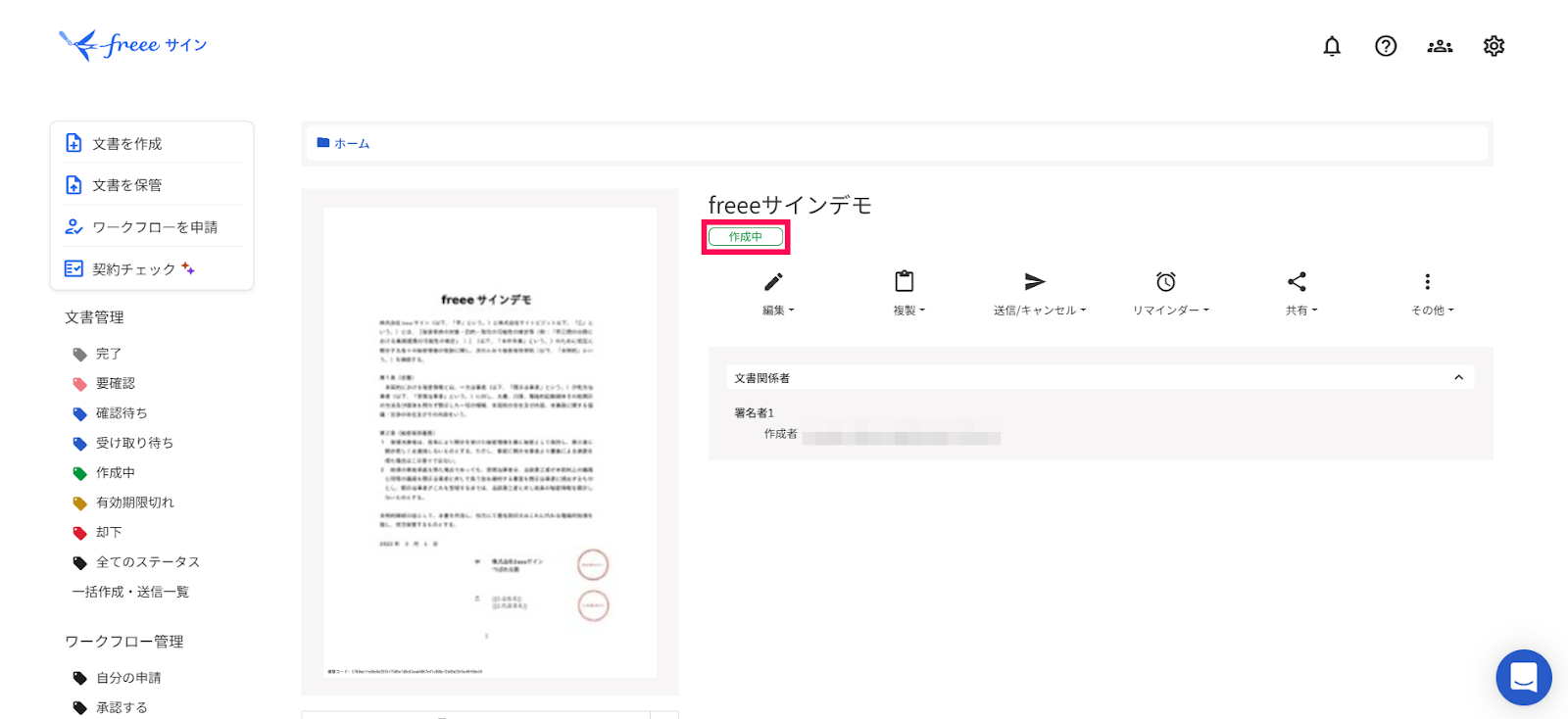The image size is (1568, 719).
Task: Filter documents by 完了 label
Action: 108,354
